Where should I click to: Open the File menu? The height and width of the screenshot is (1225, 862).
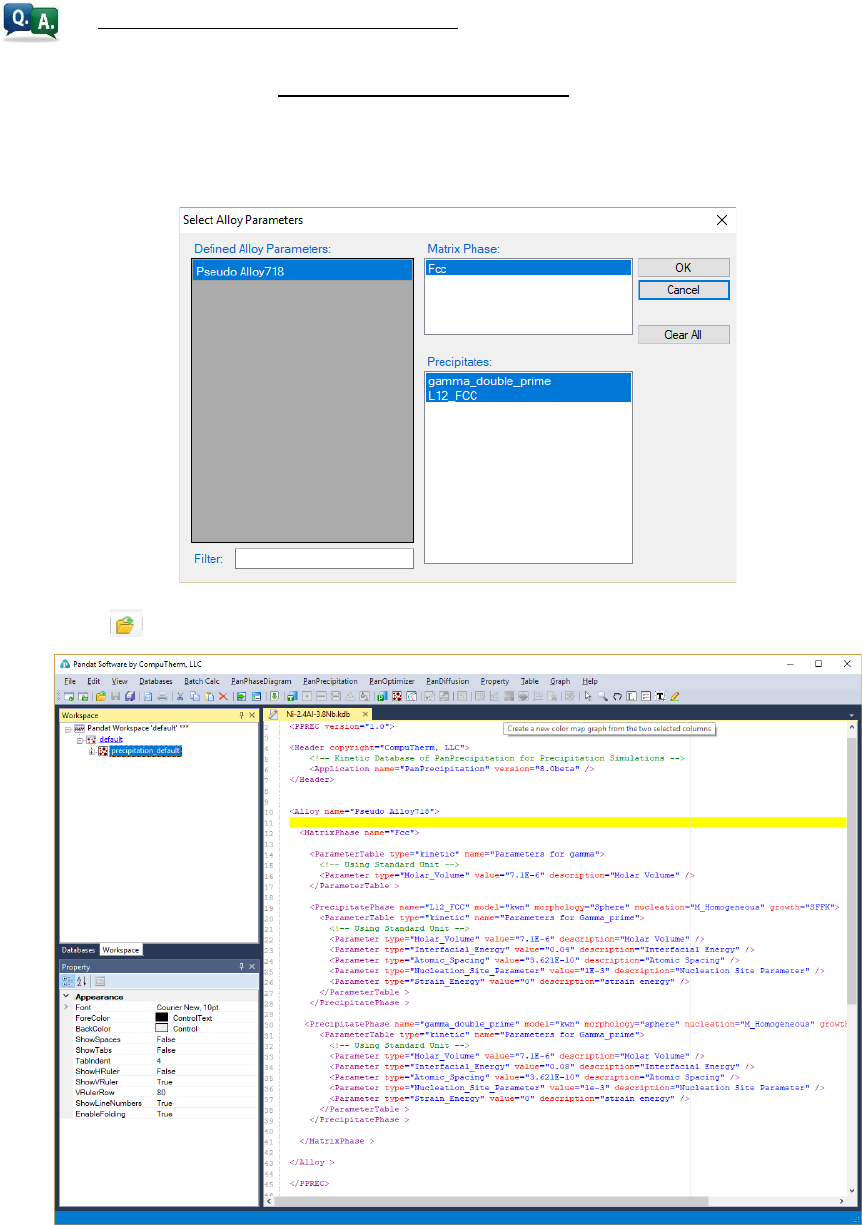(x=70, y=681)
